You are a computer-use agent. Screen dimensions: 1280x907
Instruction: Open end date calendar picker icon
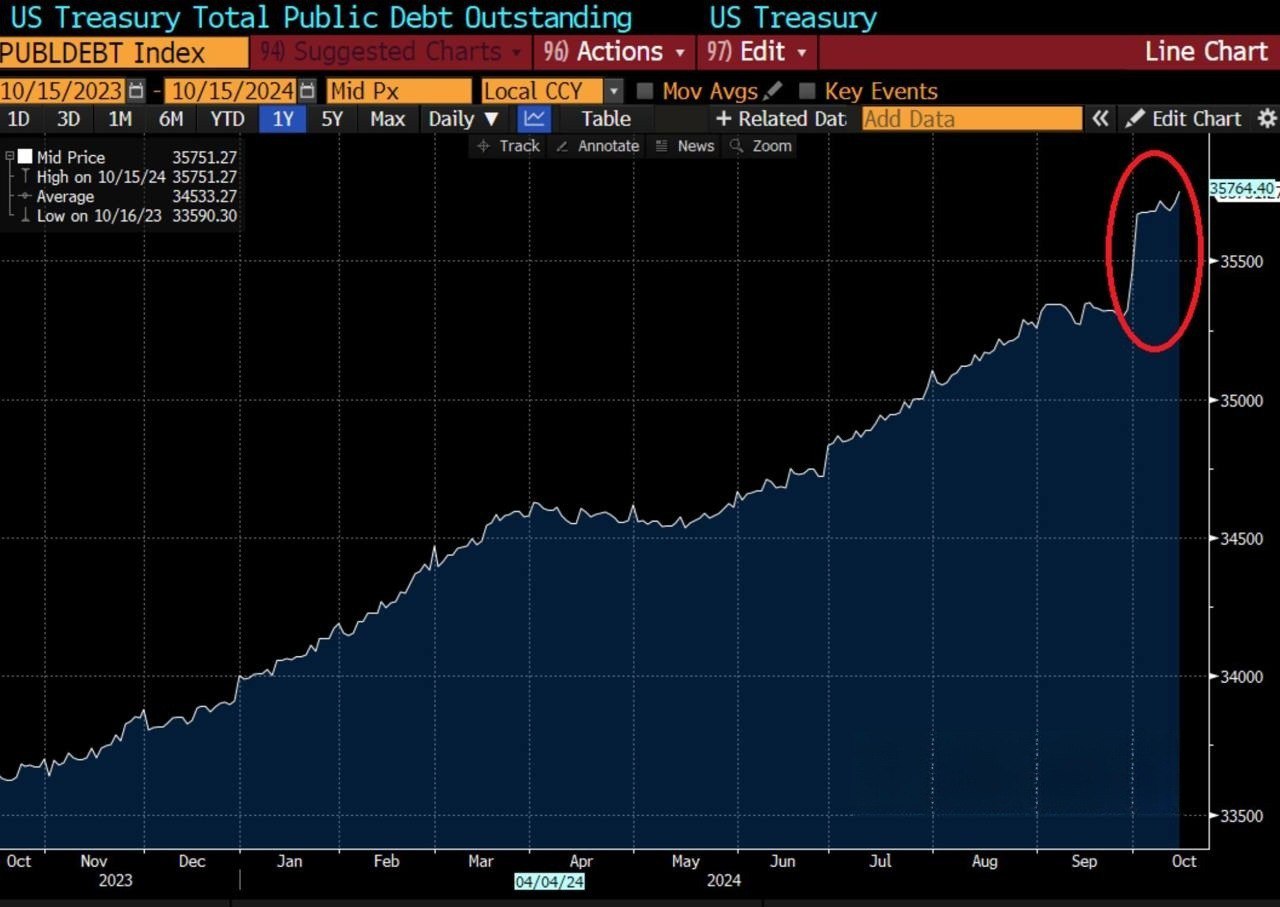pyautogui.click(x=308, y=91)
